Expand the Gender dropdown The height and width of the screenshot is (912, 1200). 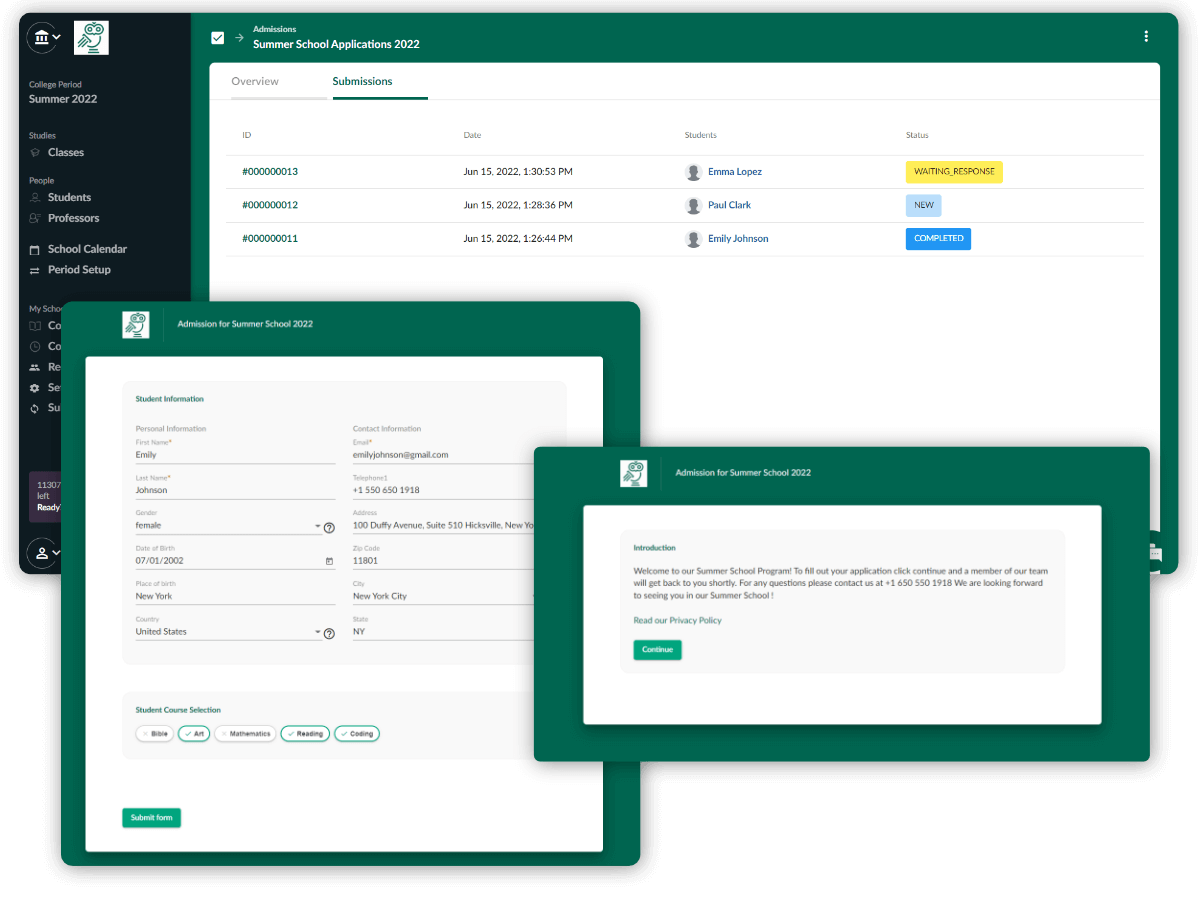(x=318, y=526)
